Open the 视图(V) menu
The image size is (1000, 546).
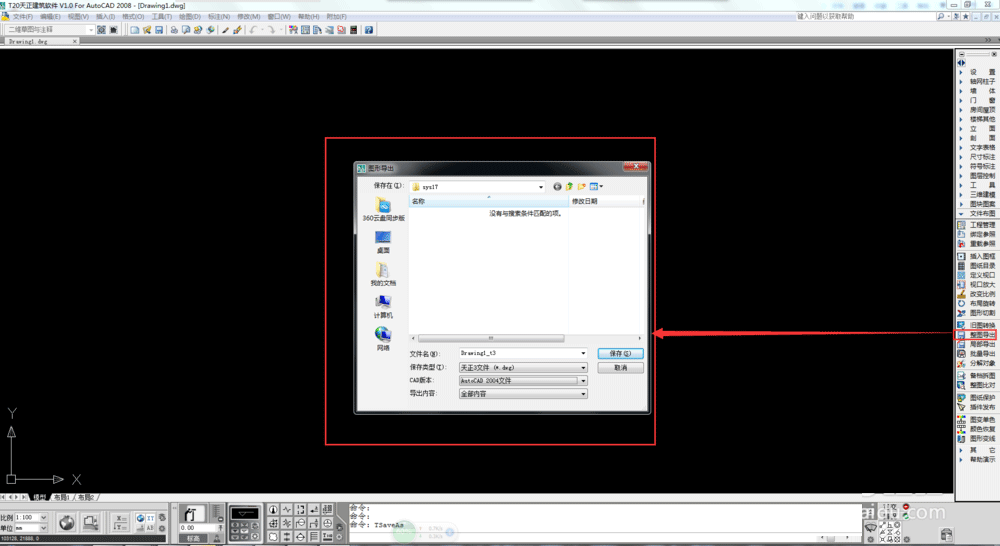click(x=78, y=17)
